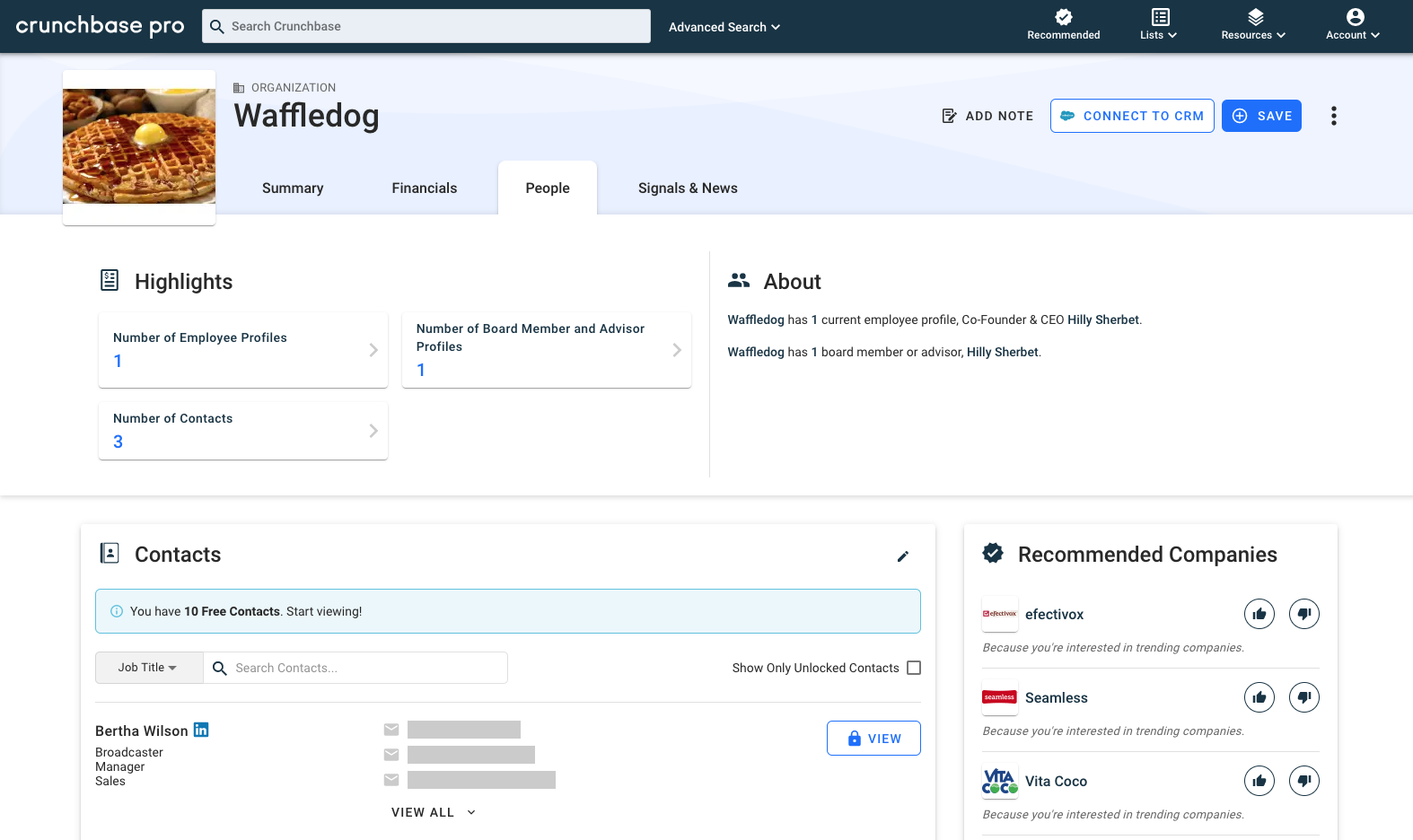Screen dimensions: 1413x840
Task: Thumbs up efectivox recommendation
Action: pos(1259,614)
